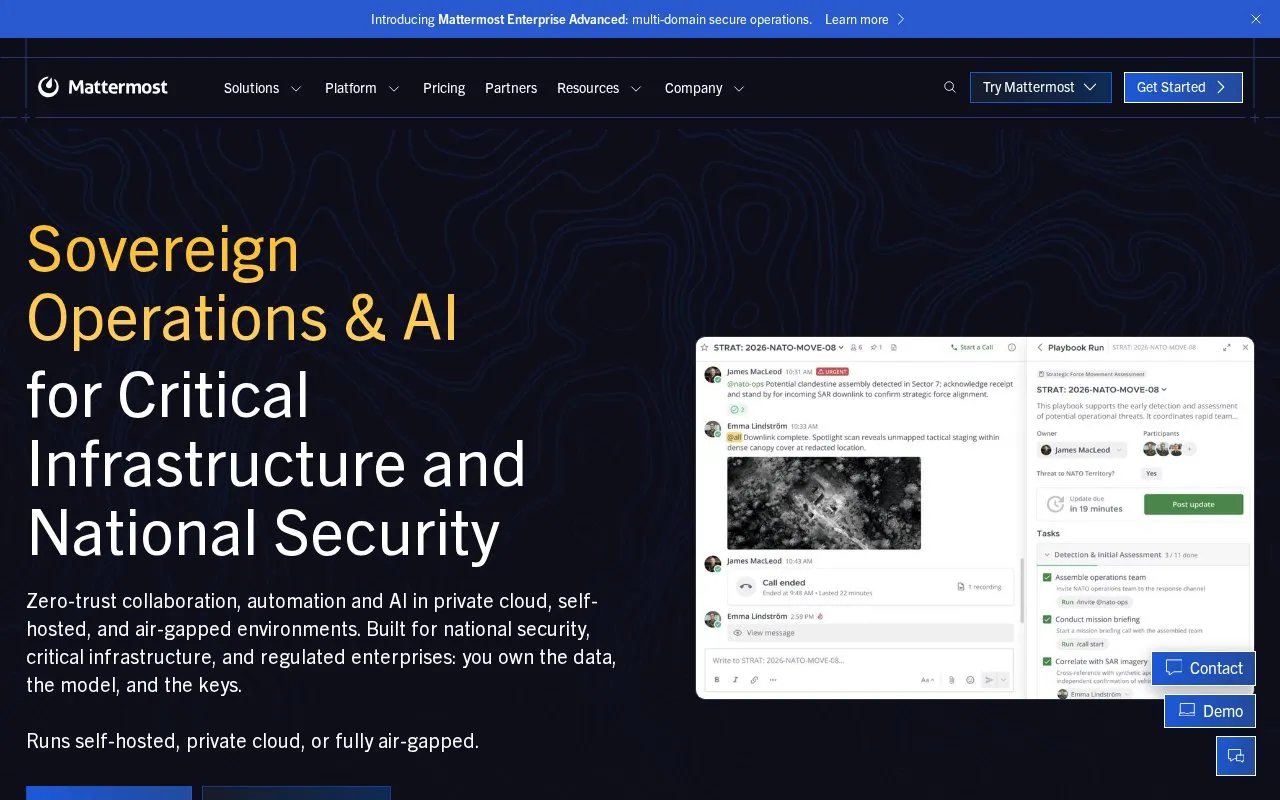Click the channel info circle icon

1012,347
